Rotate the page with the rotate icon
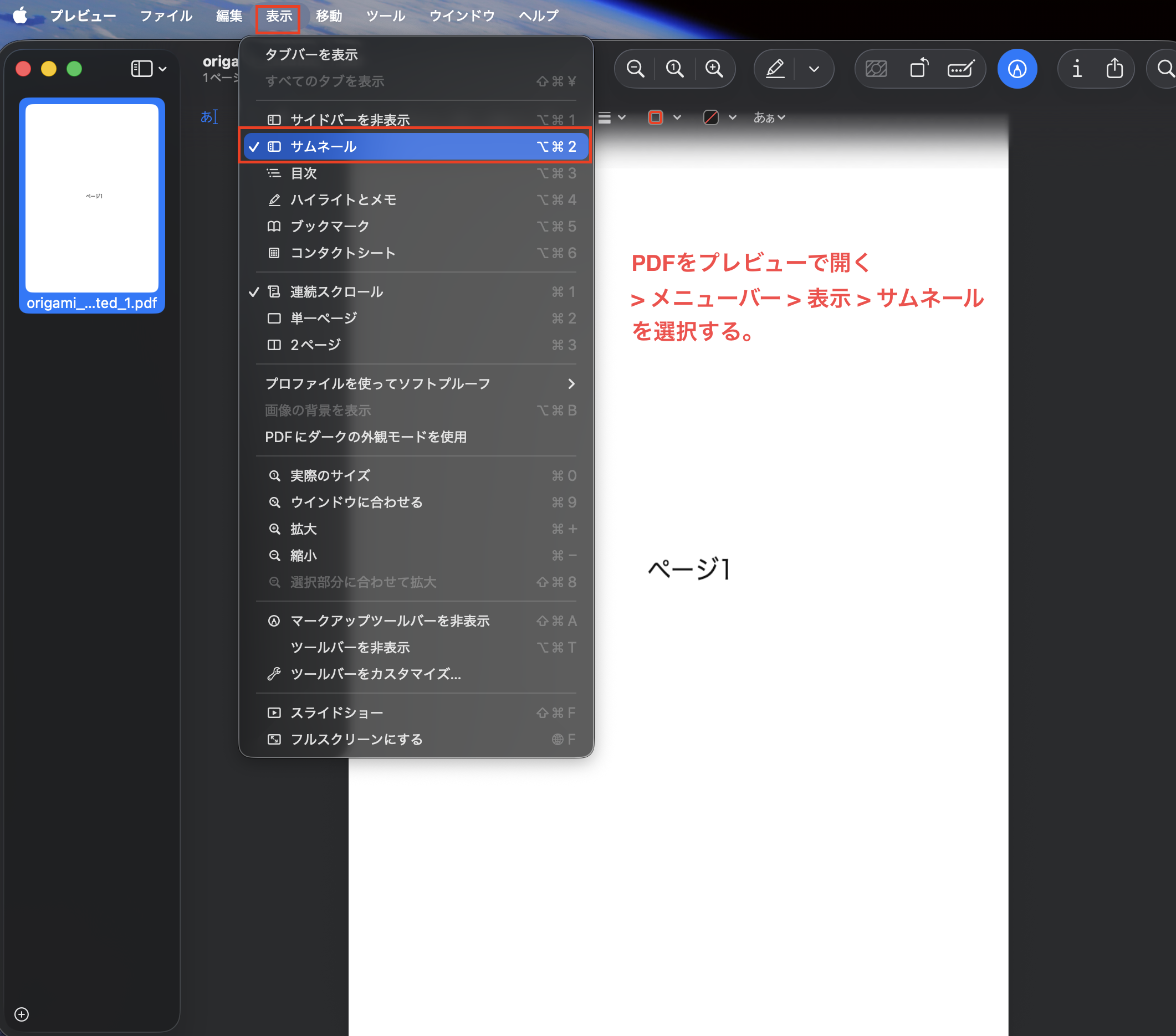 [x=919, y=69]
